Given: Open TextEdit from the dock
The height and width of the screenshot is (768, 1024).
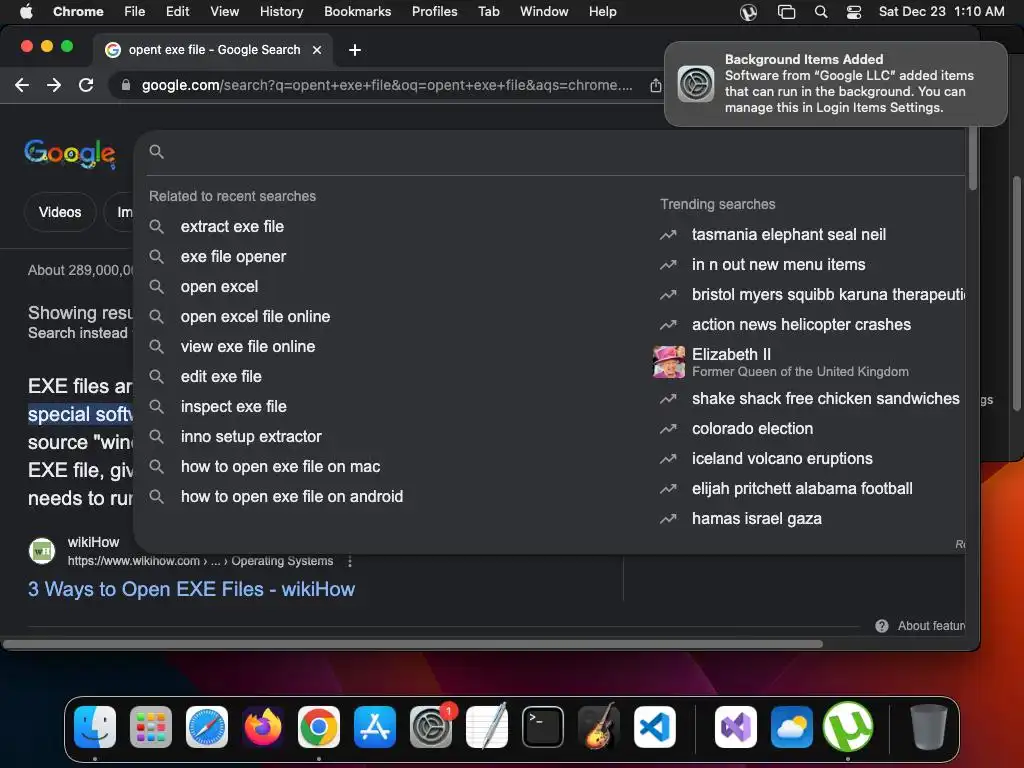Looking at the screenshot, I should [x=487, y=727].
